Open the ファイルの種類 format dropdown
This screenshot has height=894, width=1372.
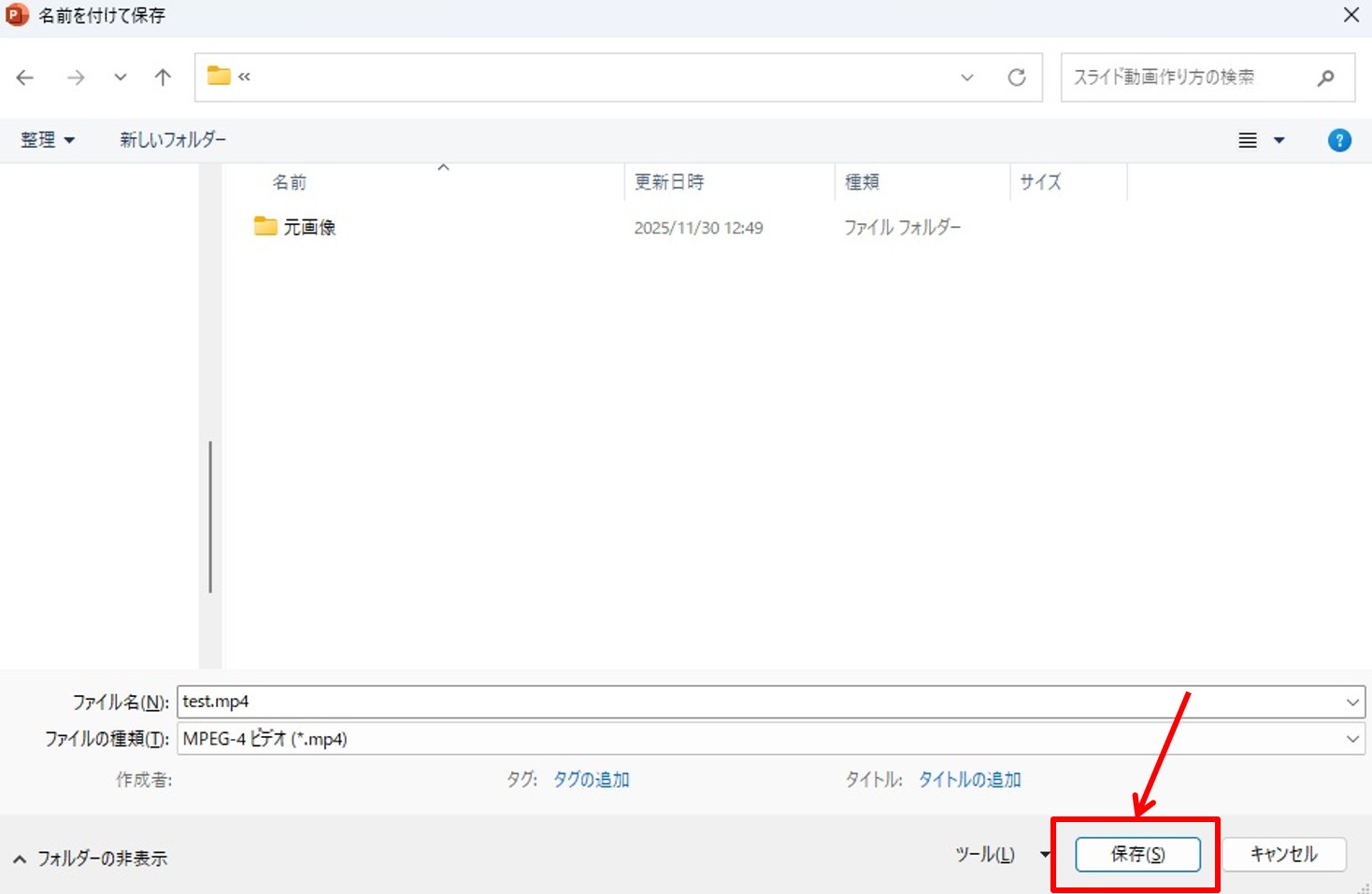point(1351,739)
